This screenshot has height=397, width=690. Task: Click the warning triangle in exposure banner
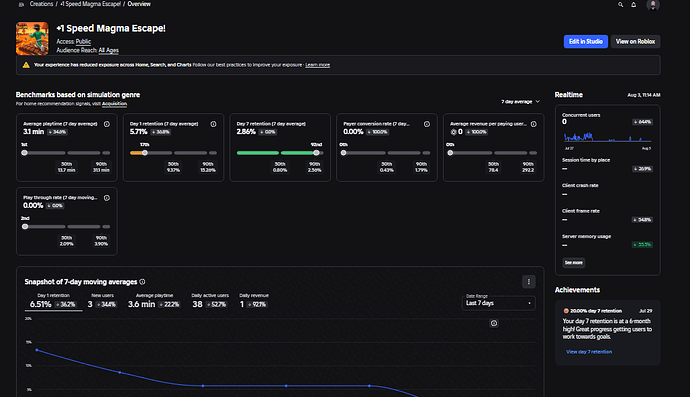(x=26, y=65)
